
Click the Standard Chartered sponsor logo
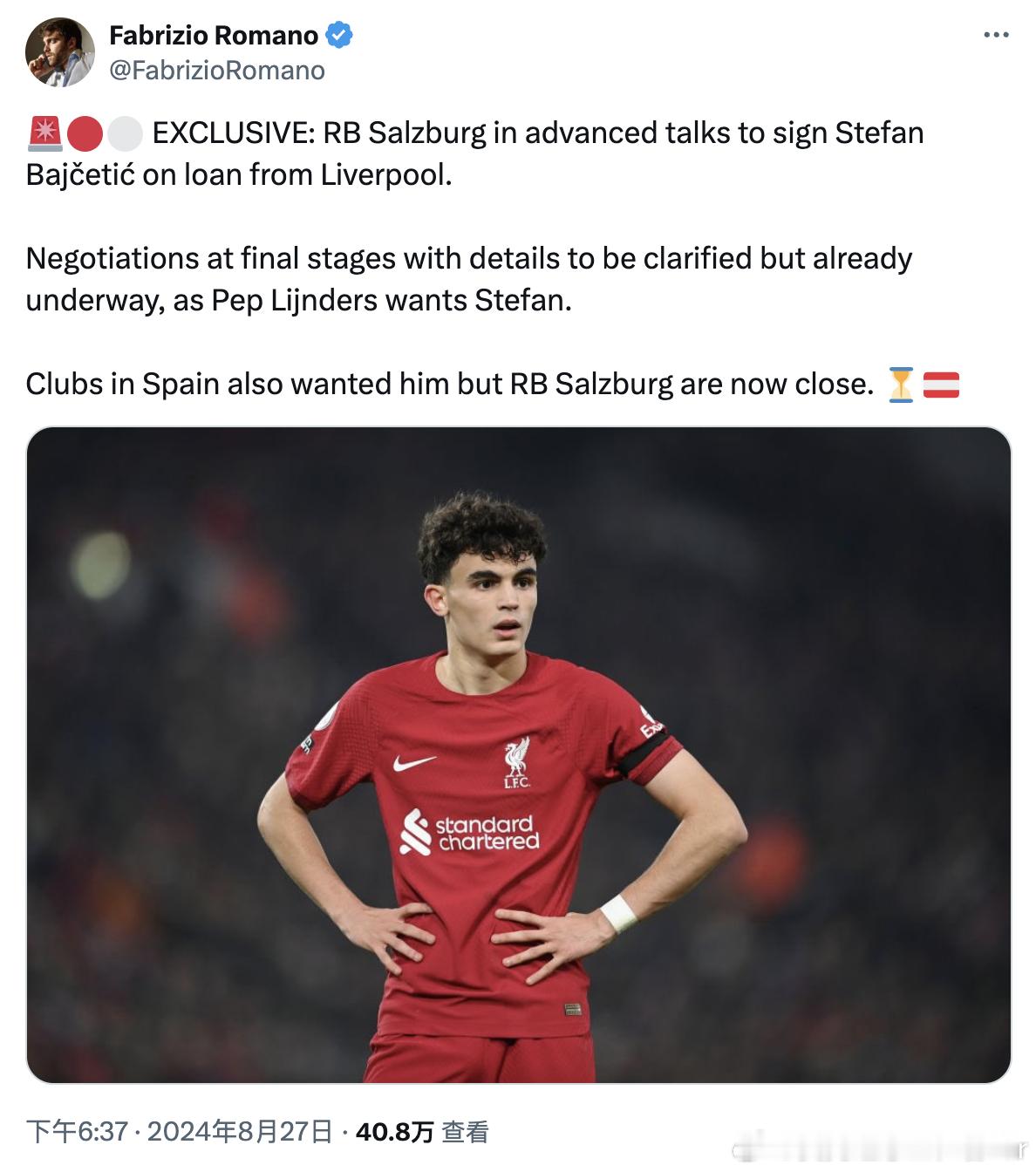pyautogui.click(x=470, y=833)
